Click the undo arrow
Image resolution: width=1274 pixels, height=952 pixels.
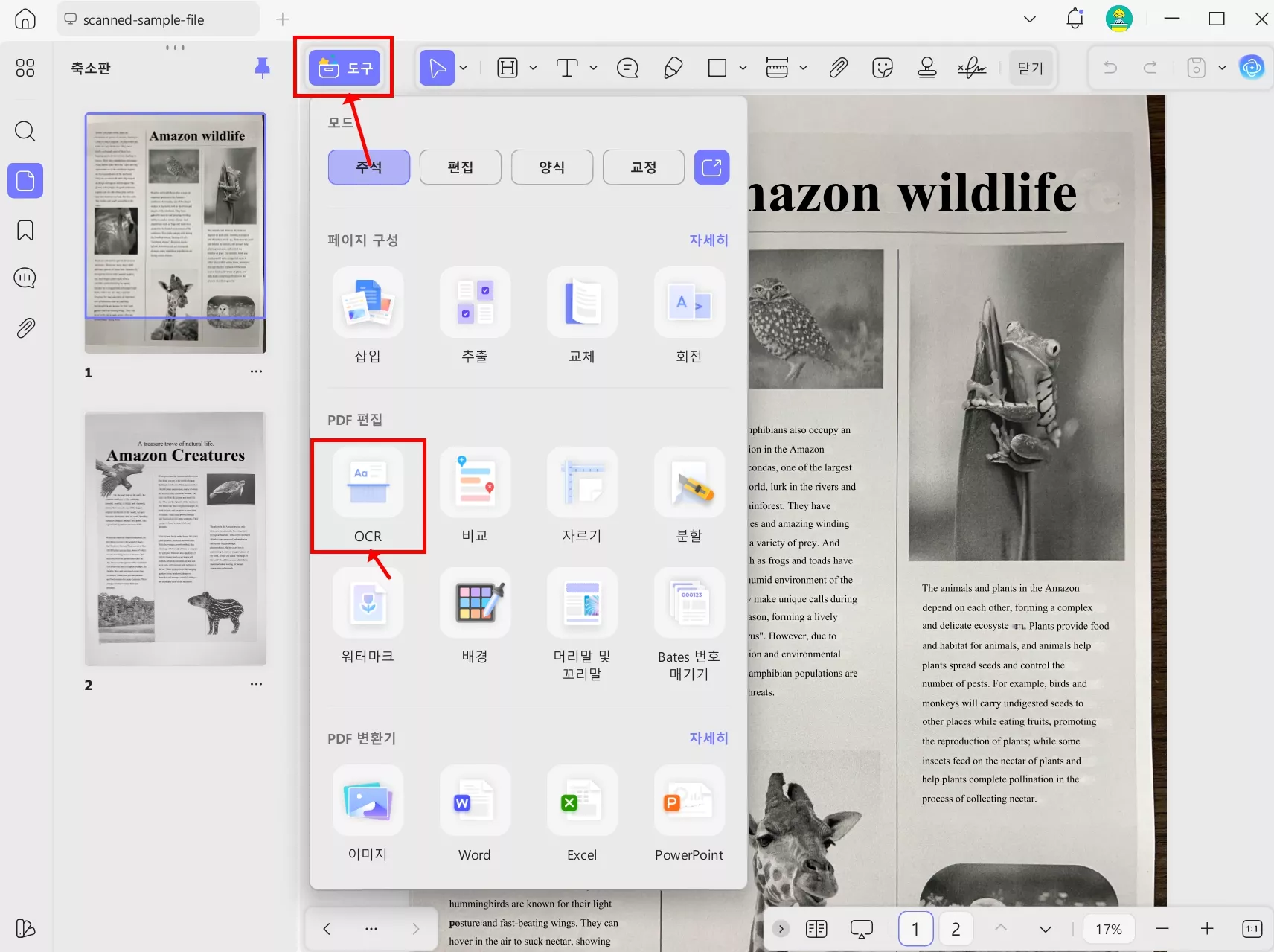(x=1110, y=68)
